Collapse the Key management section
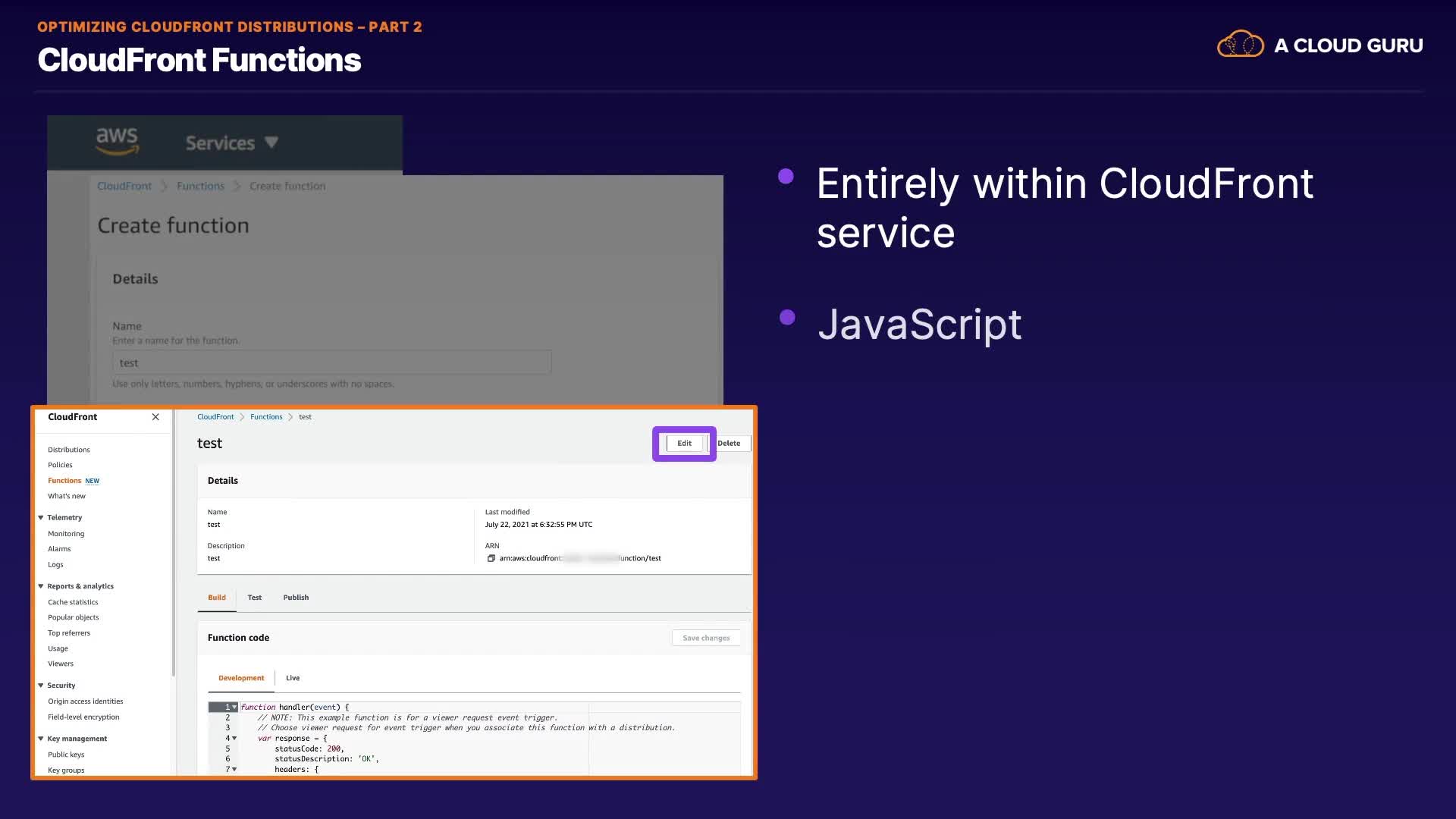The image size is (1456, 819). [41, 739]
